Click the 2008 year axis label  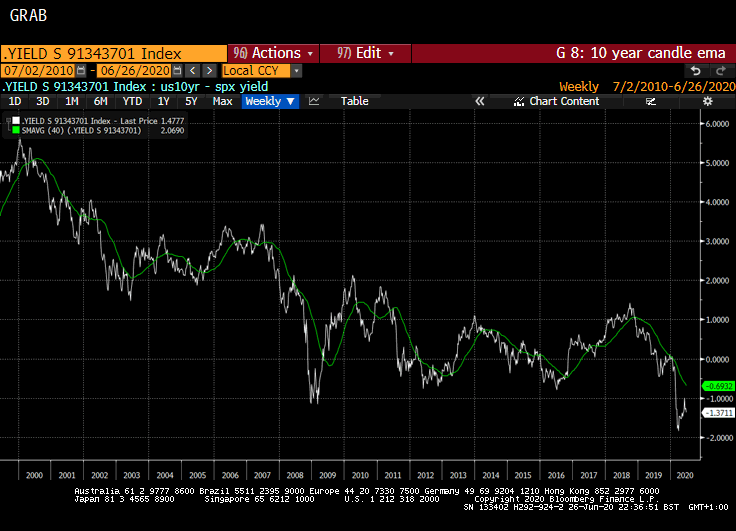(x=295, y=475)
